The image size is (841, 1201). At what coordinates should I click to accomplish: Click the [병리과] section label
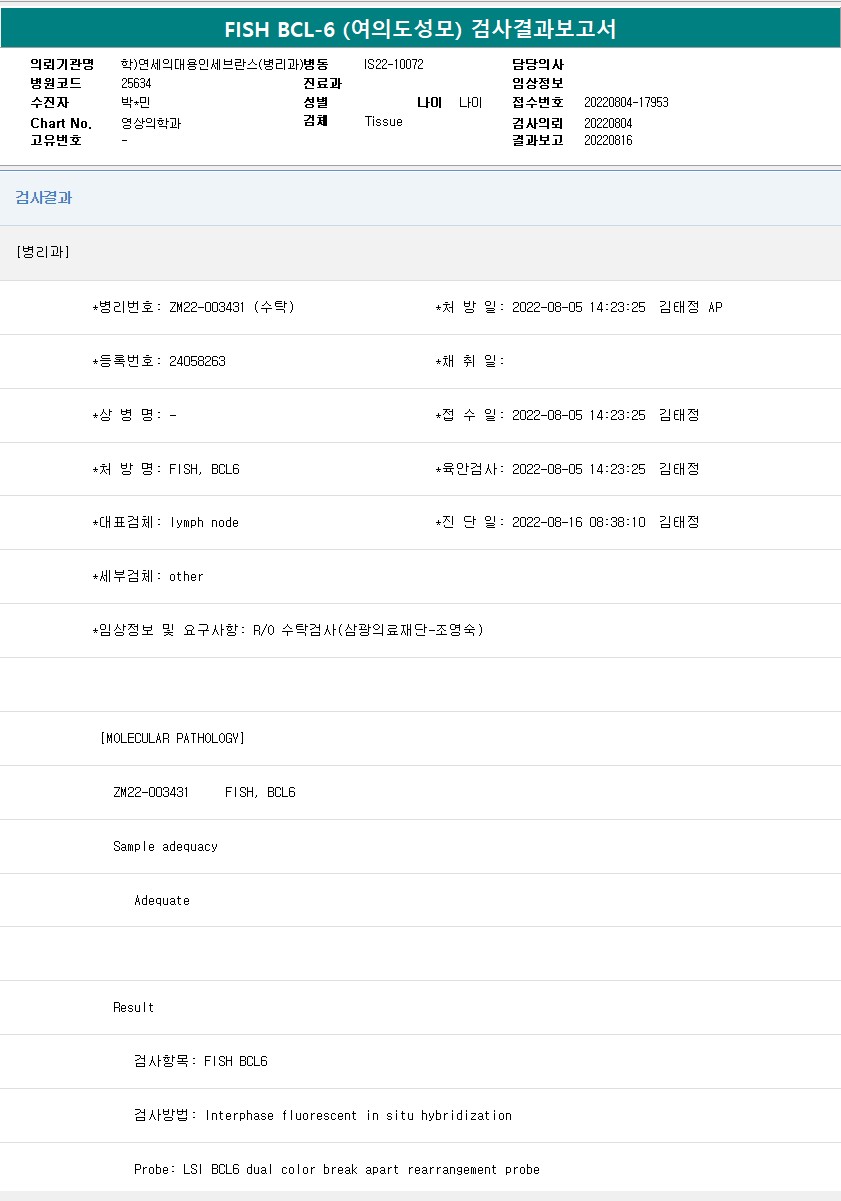click(x=43, y=252)
